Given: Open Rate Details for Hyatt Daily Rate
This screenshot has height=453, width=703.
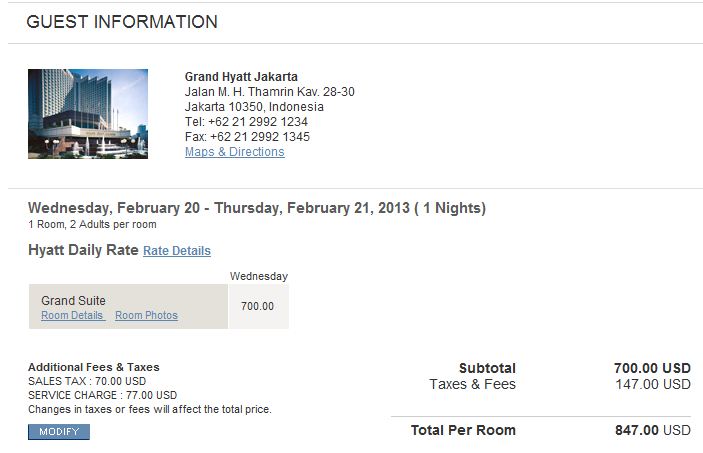Looking at the screenshot, I should pyautogui.click(x=177, y=251).
